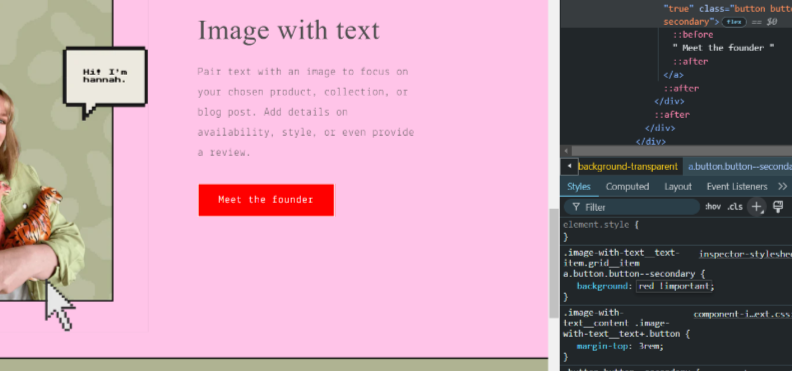Image resolution: width=792 pixels, height=371 pixels.
Task: Switch to the Styles tab
Action: pos(579,187)
